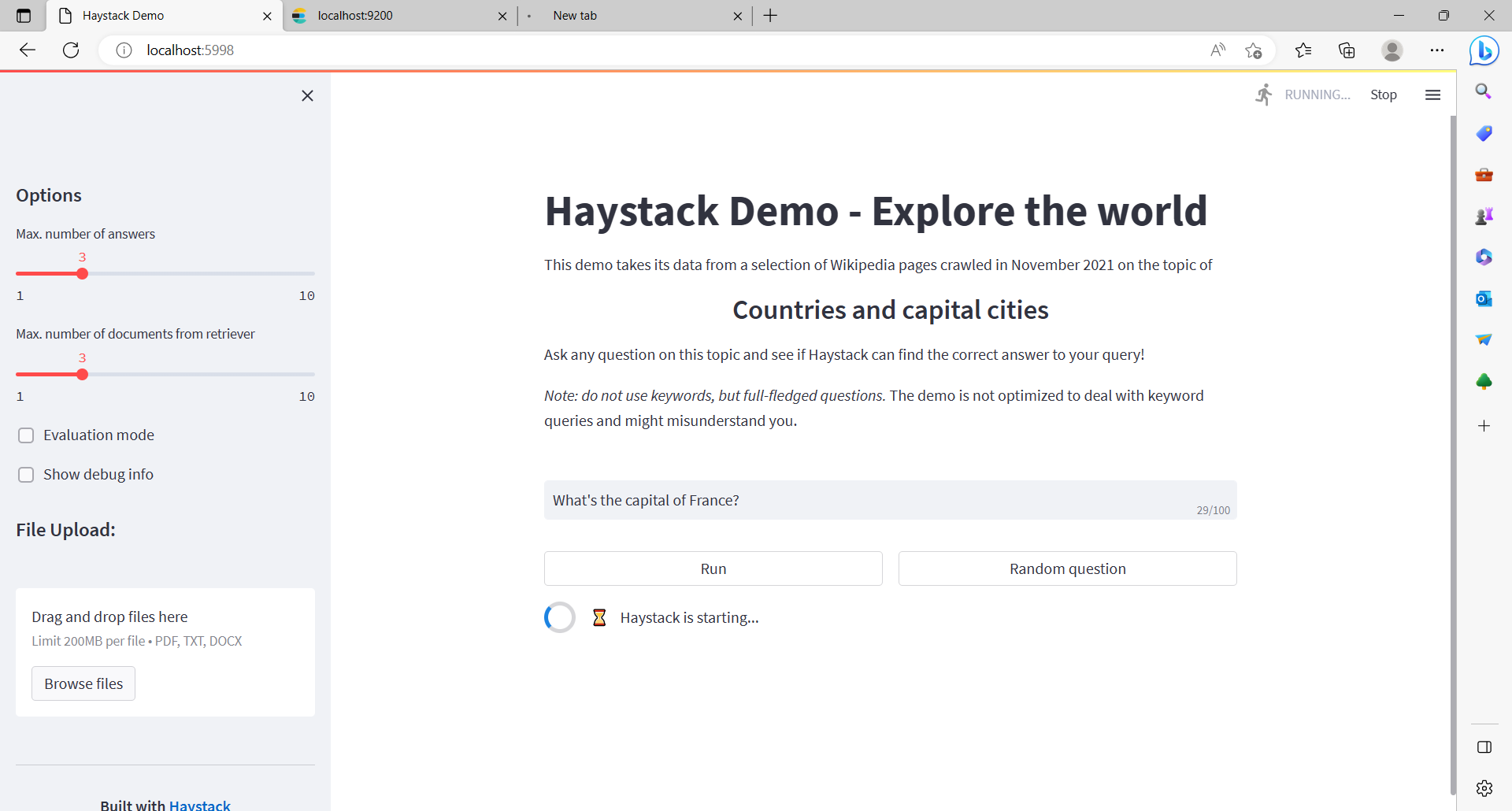Close the New tab tab
1512x811 pixels.
click(737, 16)
